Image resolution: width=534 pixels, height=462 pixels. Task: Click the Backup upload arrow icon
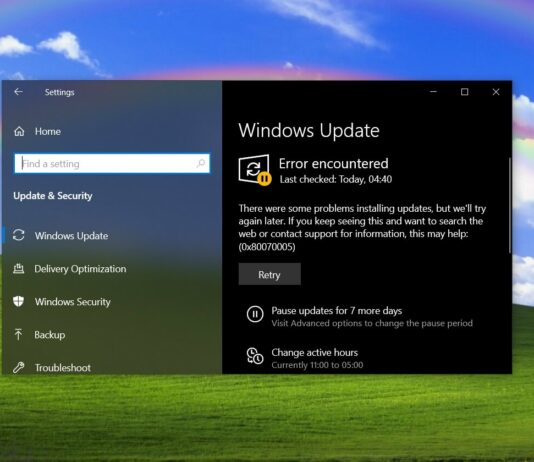coord(18,334)
